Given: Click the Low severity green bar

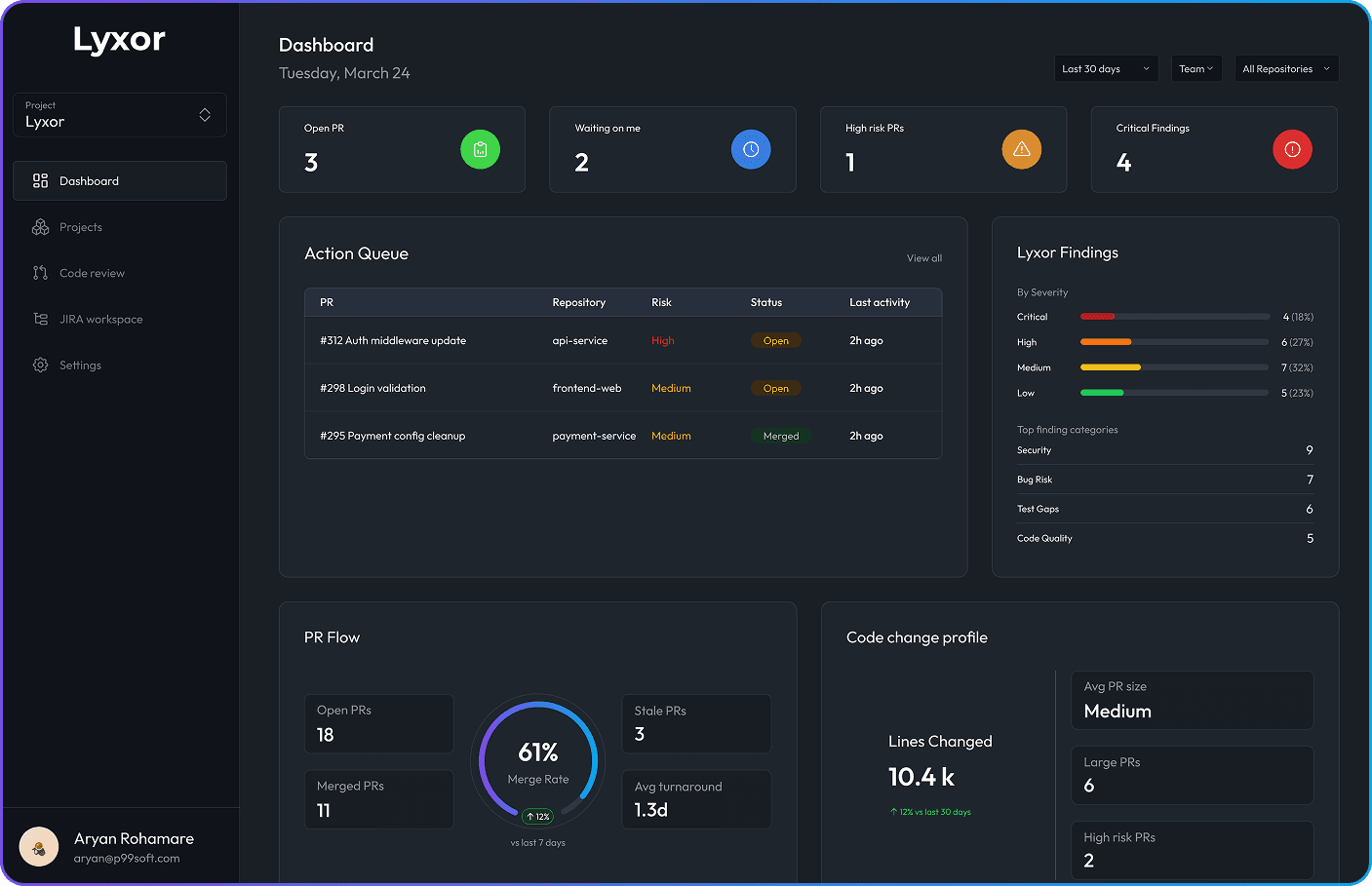Looking at the screenshot, I should (1102, 393).
